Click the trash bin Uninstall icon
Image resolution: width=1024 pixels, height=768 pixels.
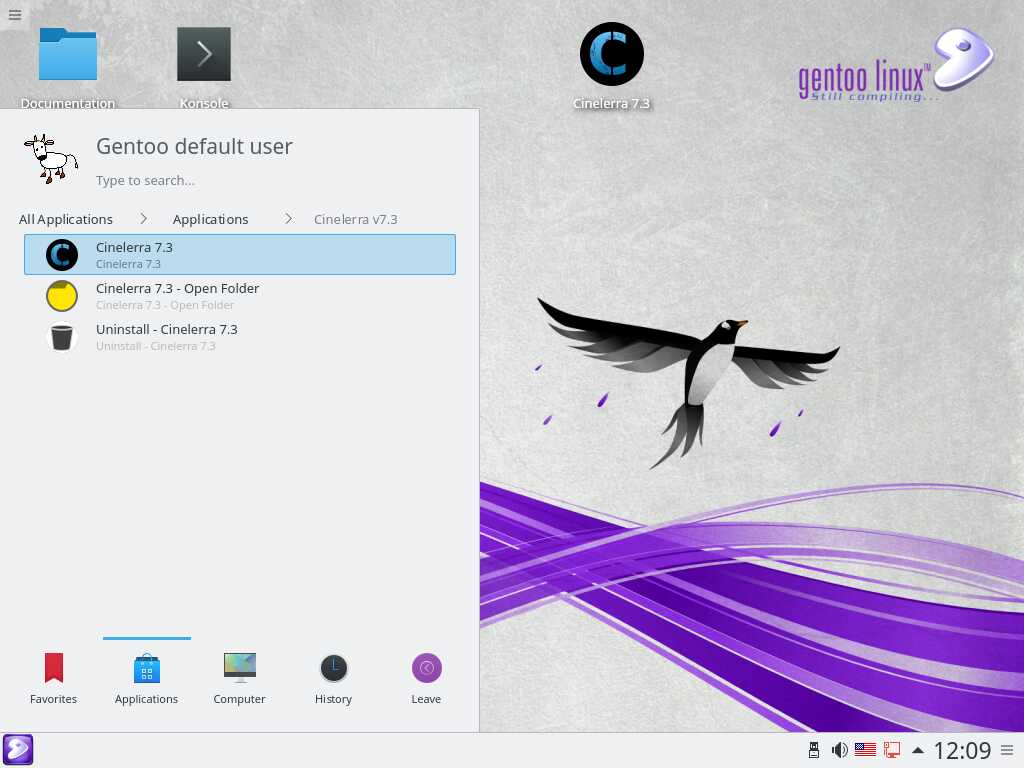point(62,337)
